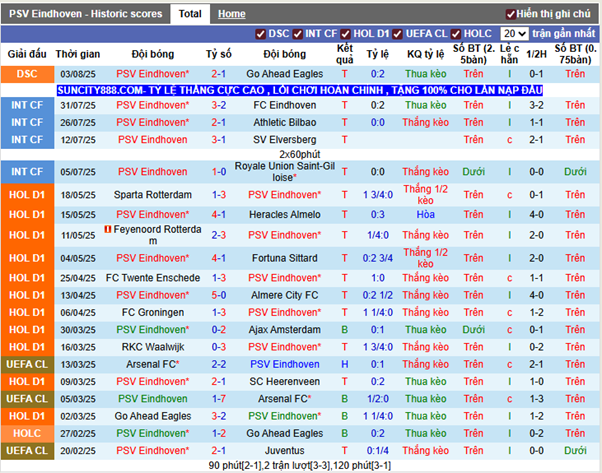Click the PSV Eindhoven - Historic scores title
The width and height of the screenshot is (602, 473).
(86, 14)
